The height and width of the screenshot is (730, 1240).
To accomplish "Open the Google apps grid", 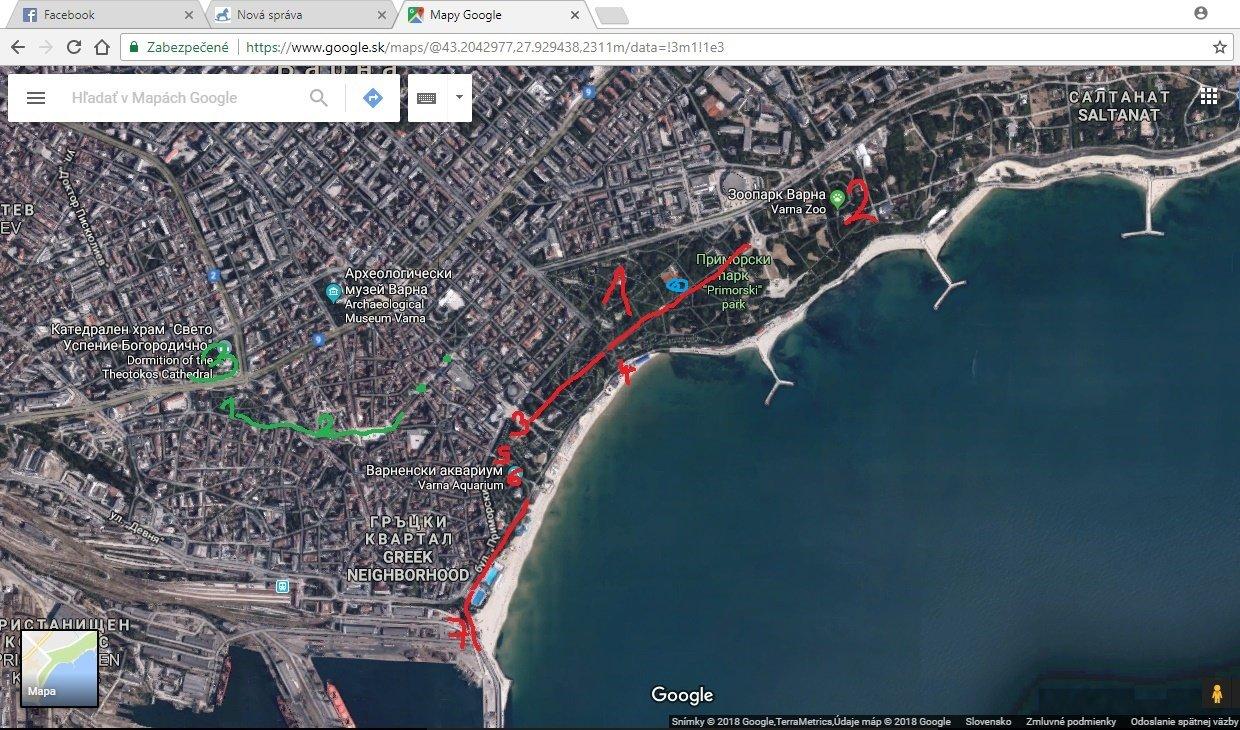I will (x=1208, y=96).
